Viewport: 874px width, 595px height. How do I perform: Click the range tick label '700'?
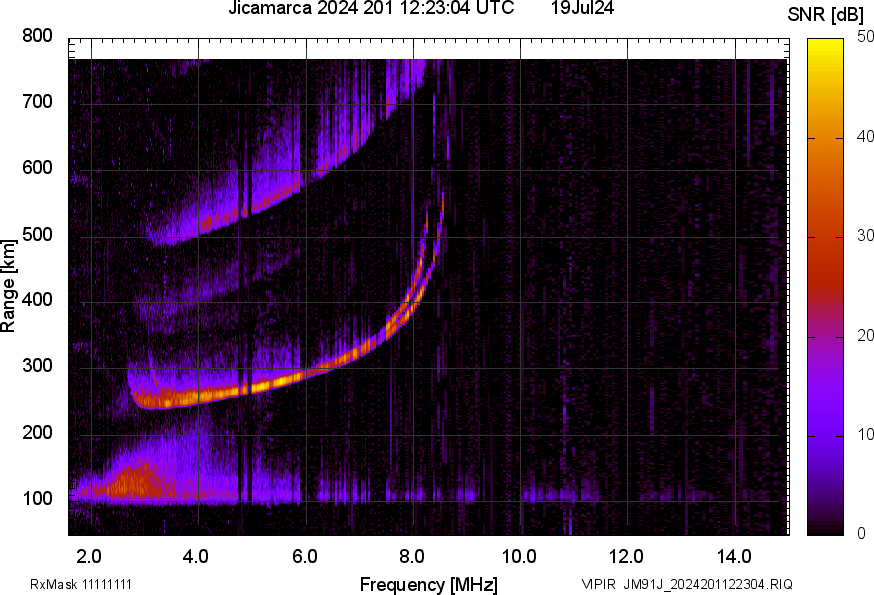click(37, 102)
